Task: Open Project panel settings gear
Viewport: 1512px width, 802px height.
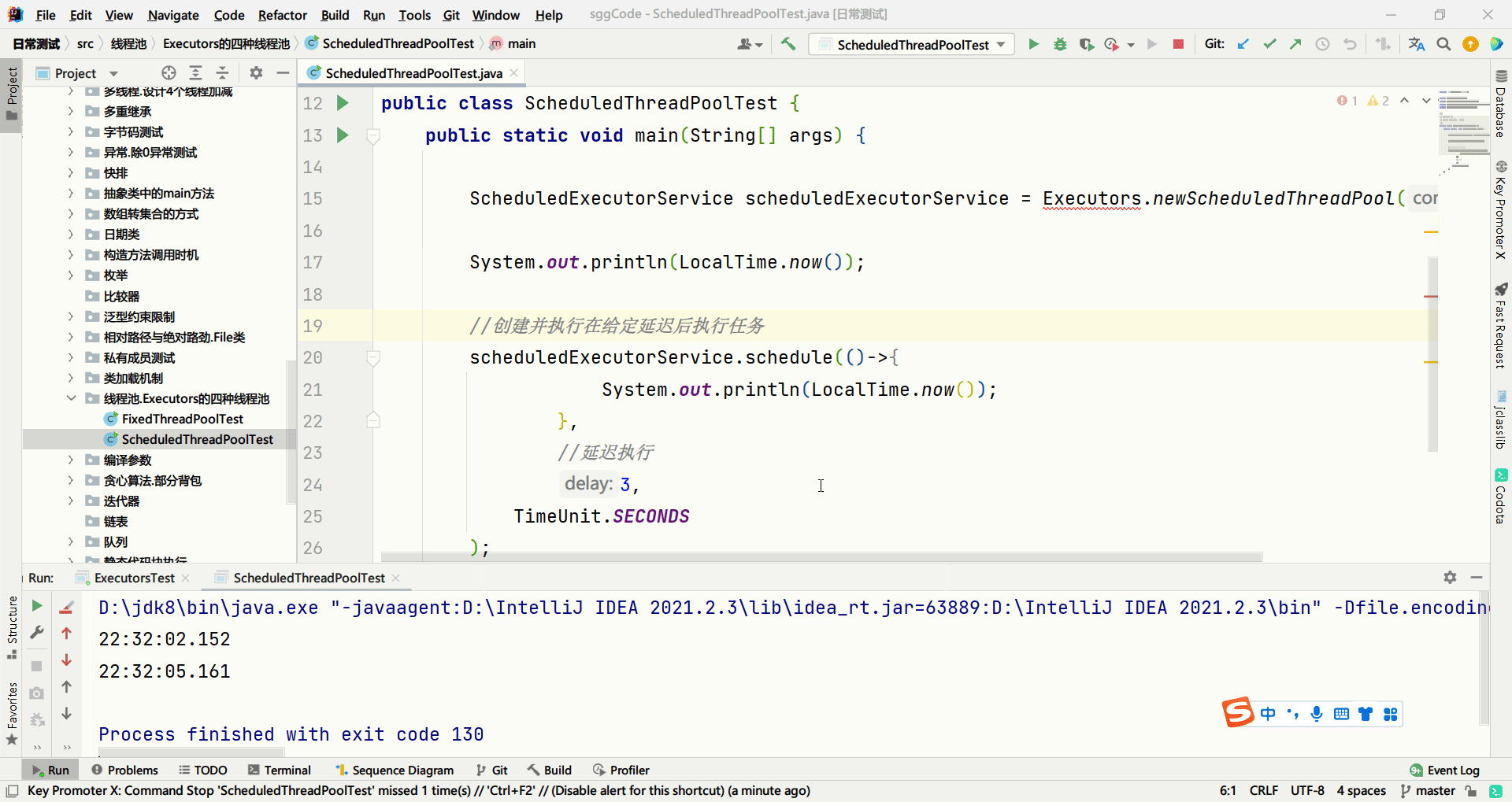Action: pos(256,73)
